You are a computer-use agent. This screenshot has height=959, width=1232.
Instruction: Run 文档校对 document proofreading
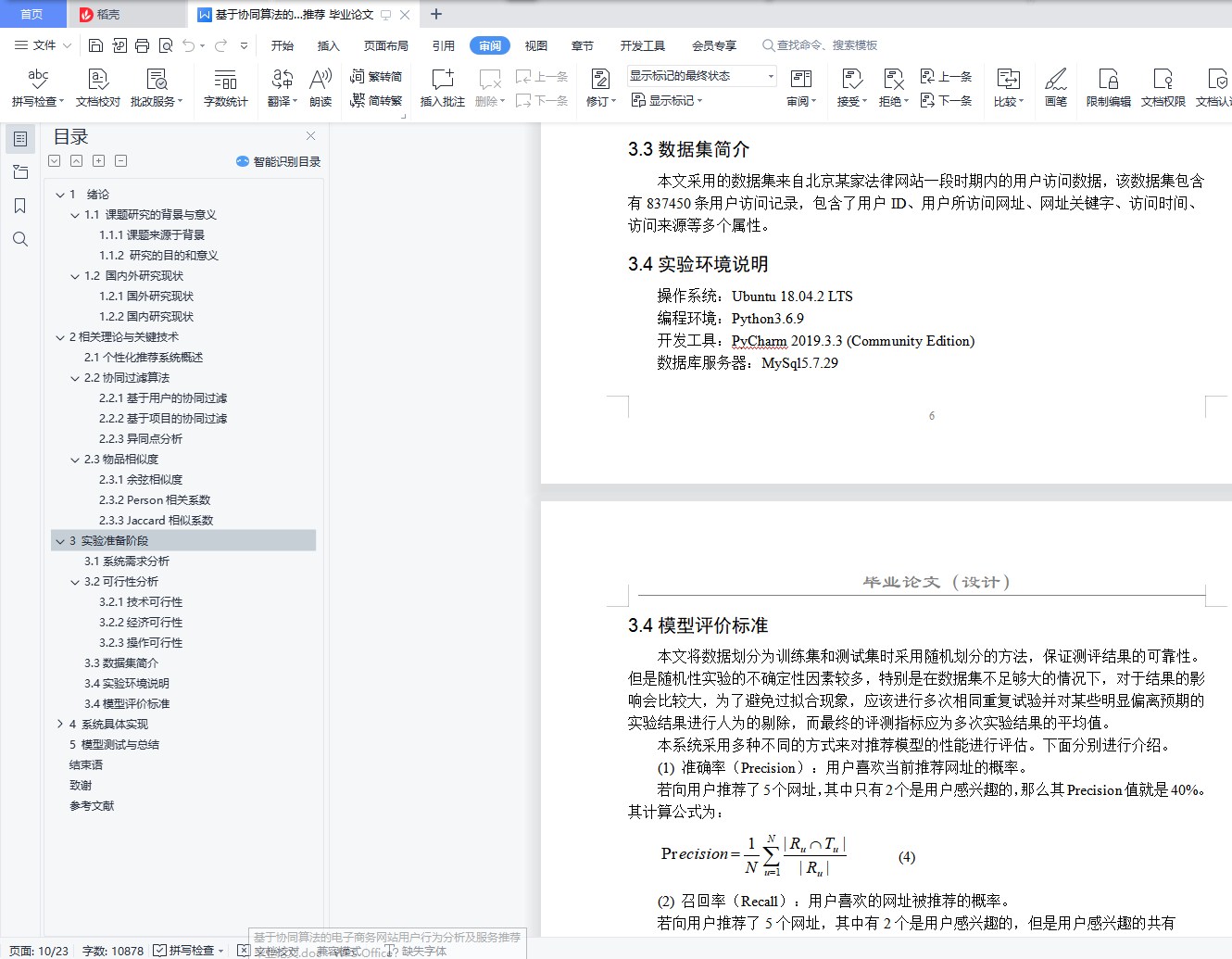click(x=98, y=88)
